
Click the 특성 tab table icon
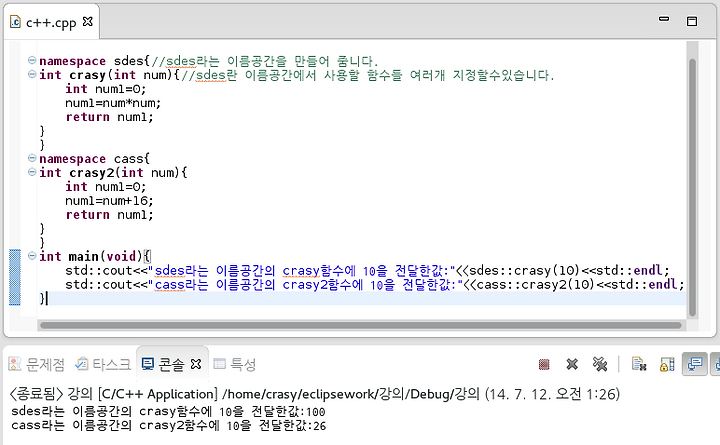(x=220, y=364)
